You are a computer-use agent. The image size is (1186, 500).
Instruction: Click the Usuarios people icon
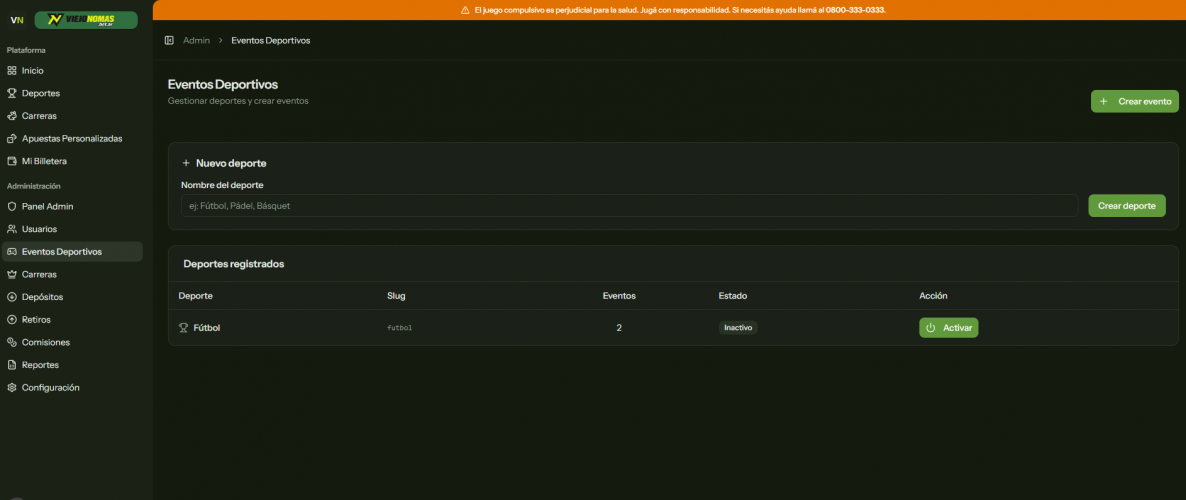11,228
